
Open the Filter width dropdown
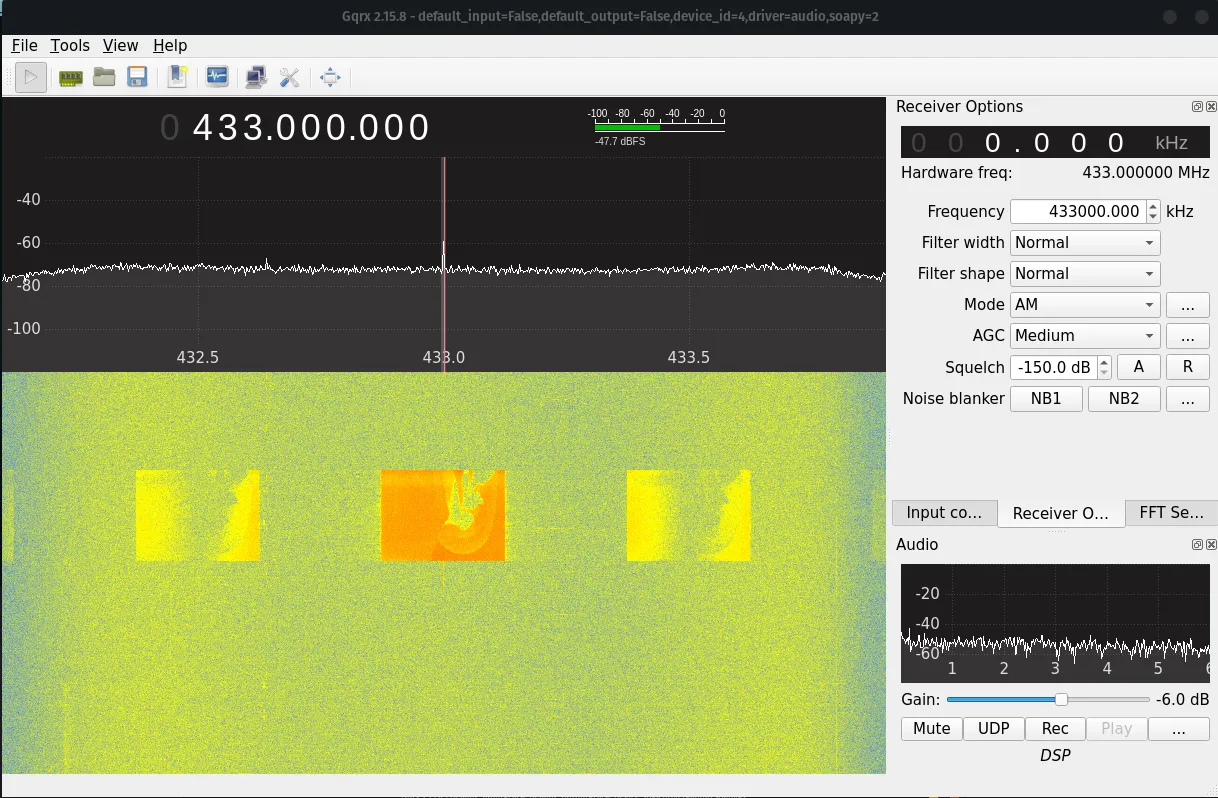tap(1085, 243)
